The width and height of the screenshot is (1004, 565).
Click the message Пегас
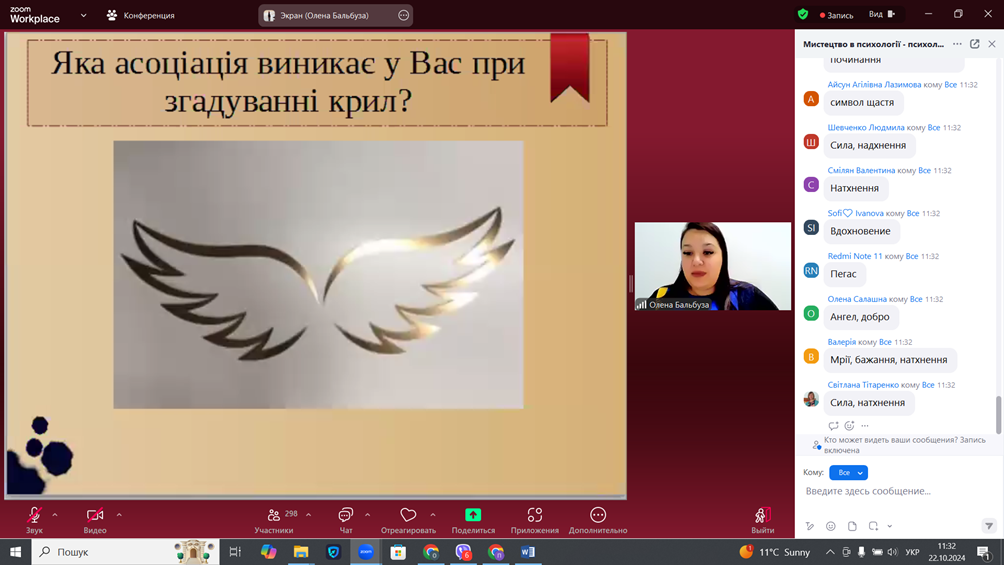click(843, 274)
